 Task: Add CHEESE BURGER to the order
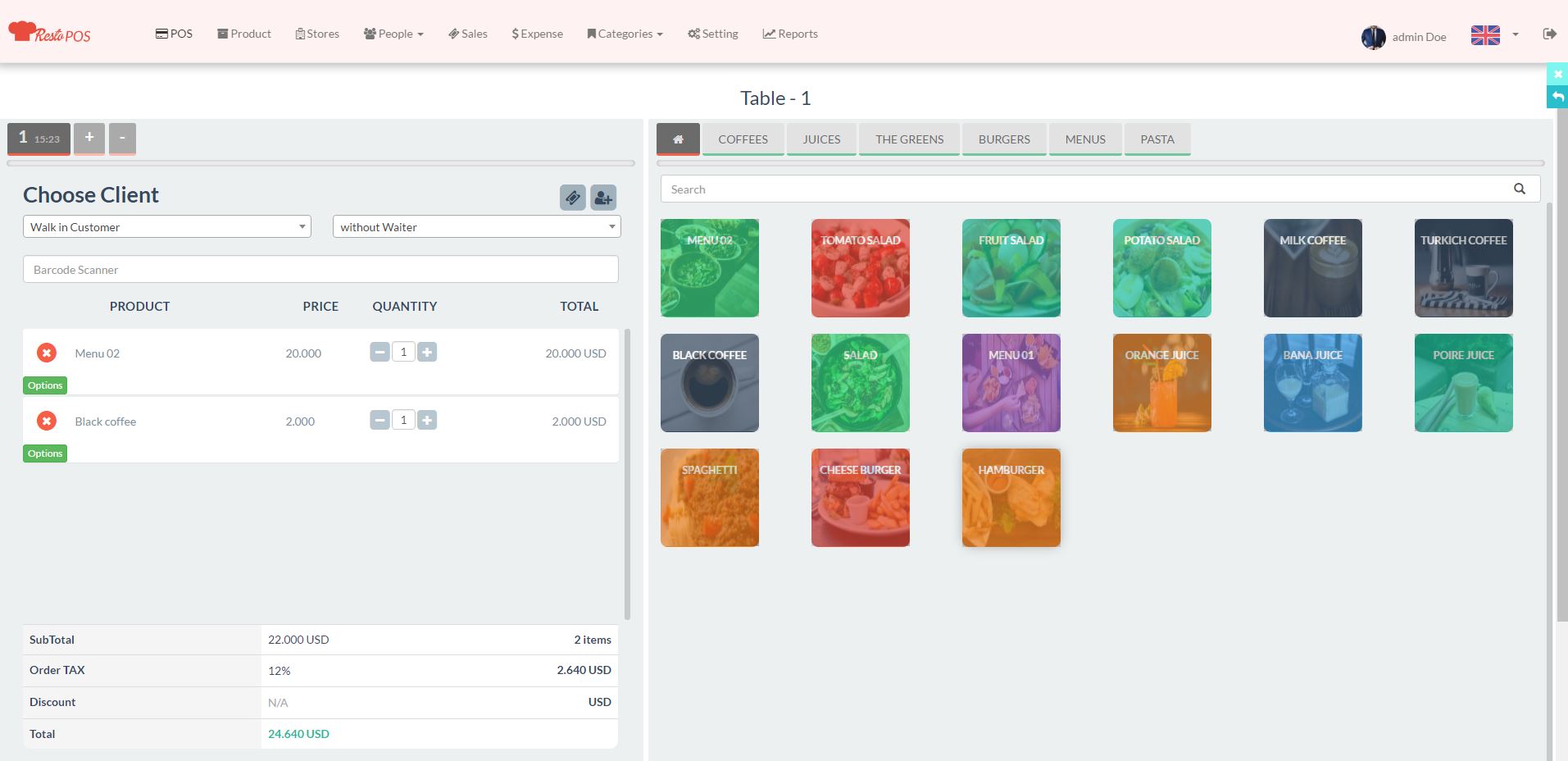coord(861,498)
